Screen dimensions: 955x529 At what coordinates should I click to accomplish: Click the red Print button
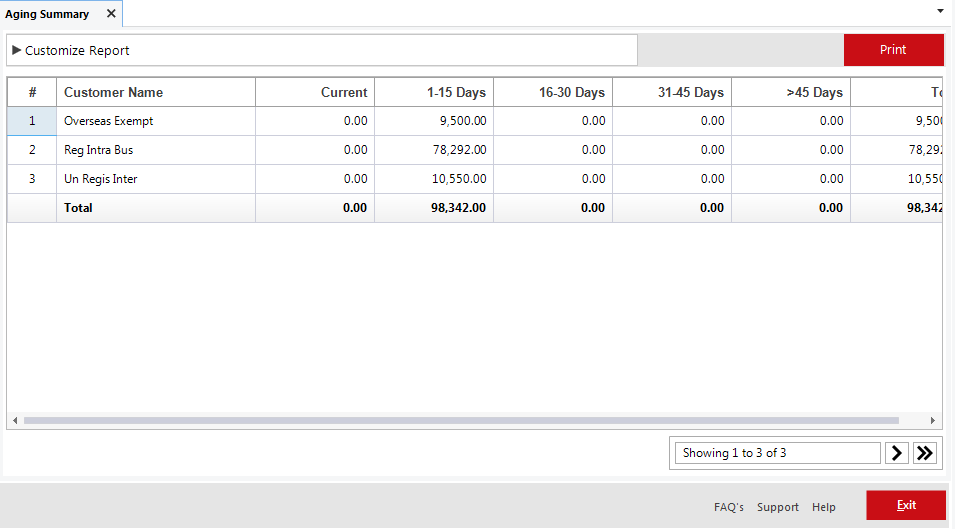click(x=893, y=50)
